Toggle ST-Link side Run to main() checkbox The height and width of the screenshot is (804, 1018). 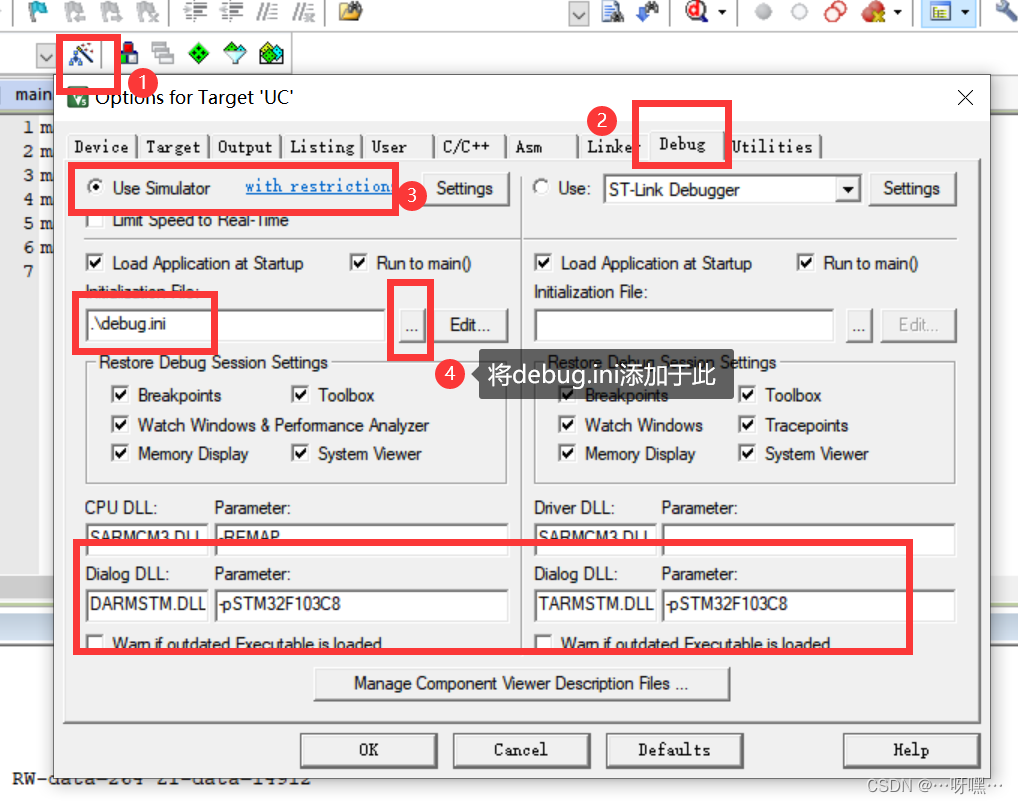[x=805, y=262]
